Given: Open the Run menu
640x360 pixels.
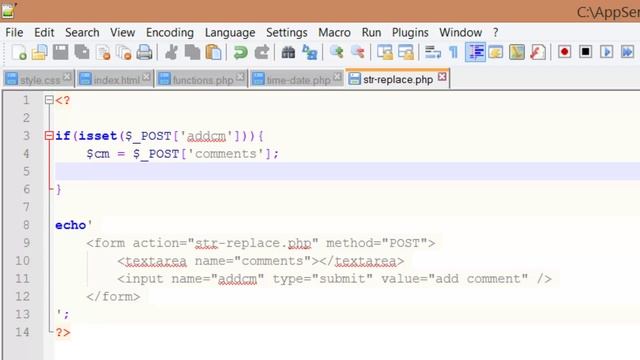Looking at the screenshot, I should coord(371,32).
